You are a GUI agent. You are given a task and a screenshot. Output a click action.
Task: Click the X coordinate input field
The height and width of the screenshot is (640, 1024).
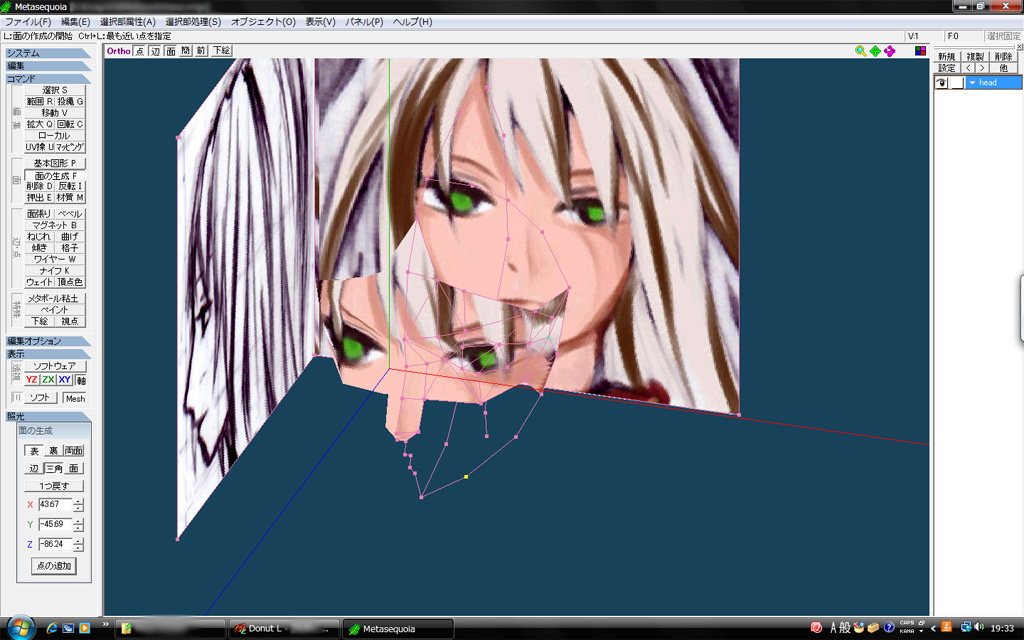pos(55,504)
